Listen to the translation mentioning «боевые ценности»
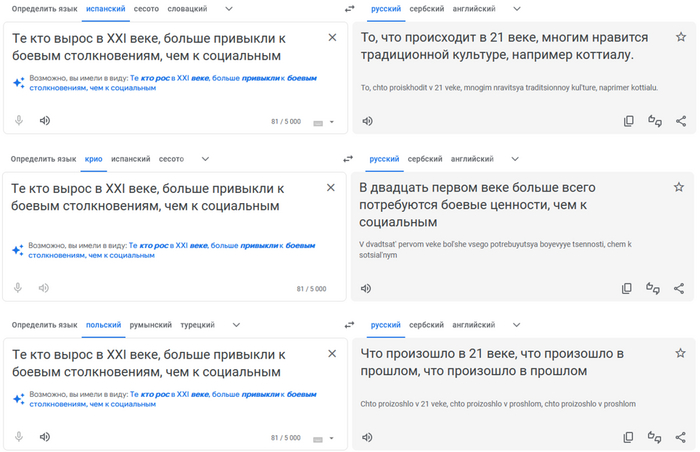The height and width of the screenshot is (452, 700). pos(367,288)
